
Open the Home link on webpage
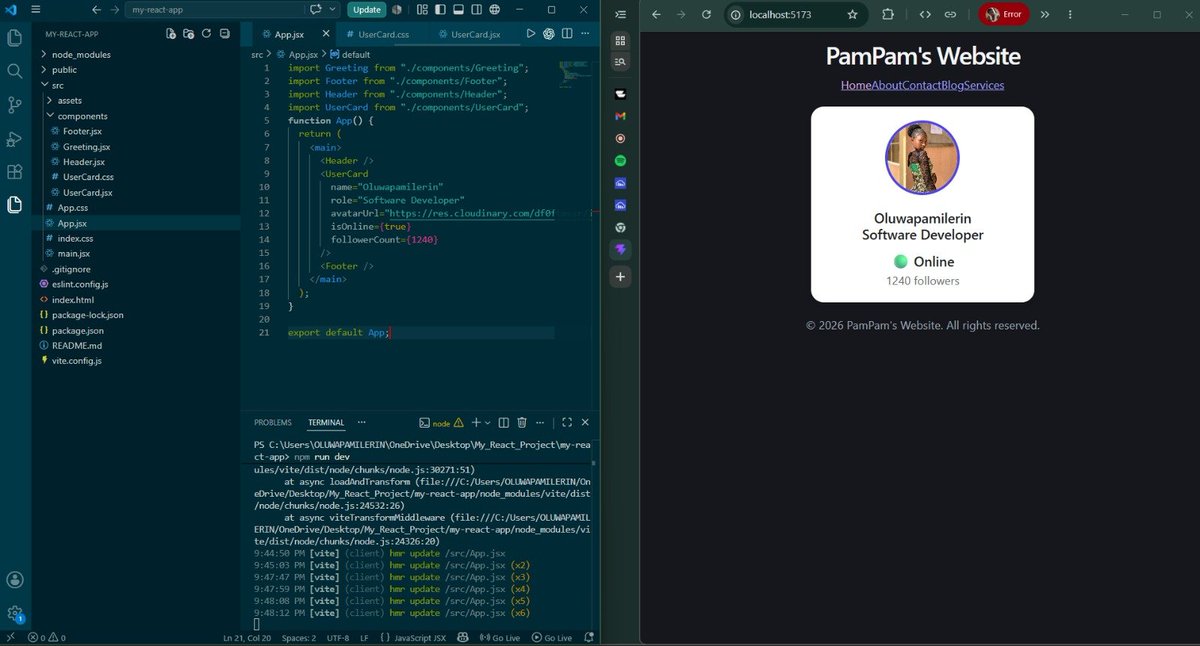856,85
